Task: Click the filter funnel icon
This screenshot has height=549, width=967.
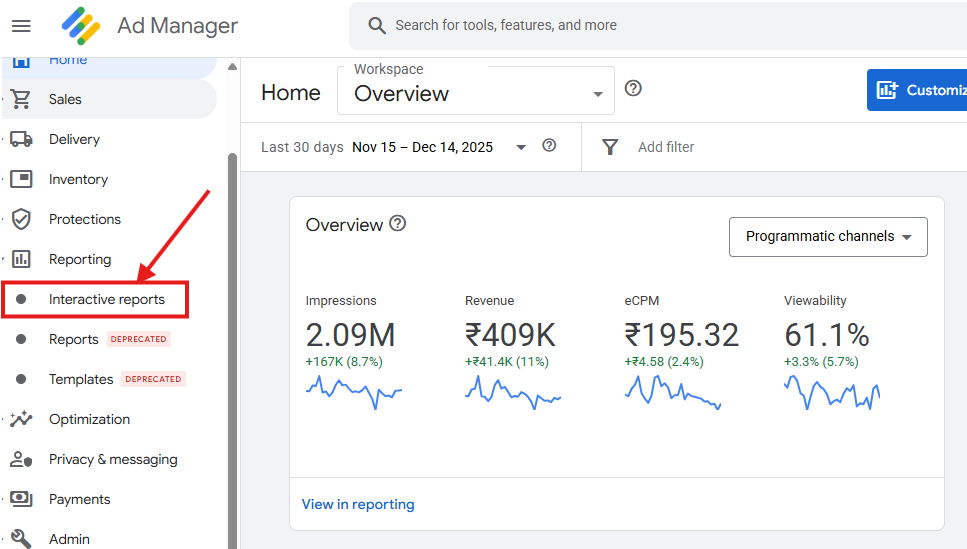Action: pos(610,147)
